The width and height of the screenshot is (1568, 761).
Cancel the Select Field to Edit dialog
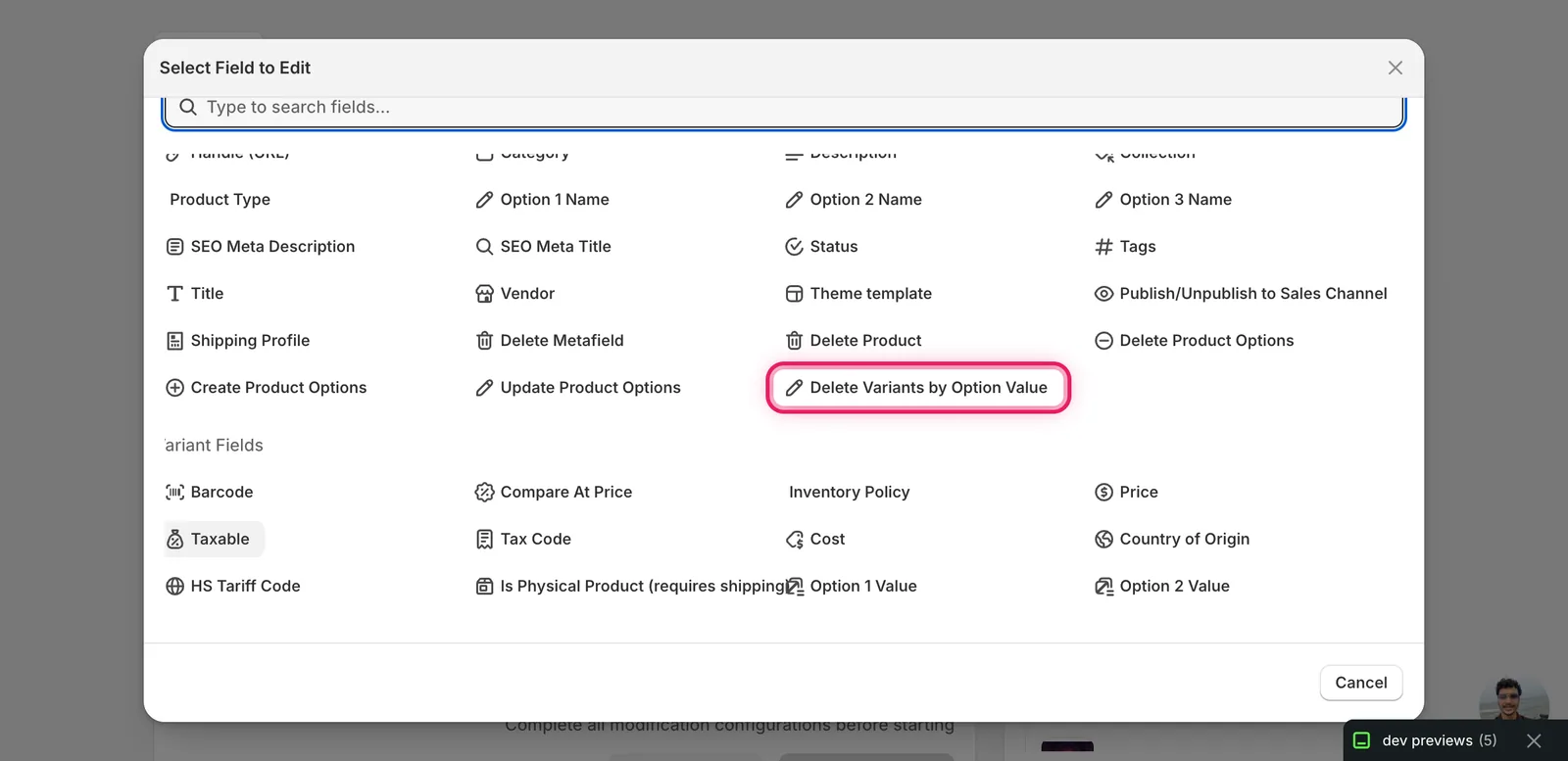(1361, 683)
